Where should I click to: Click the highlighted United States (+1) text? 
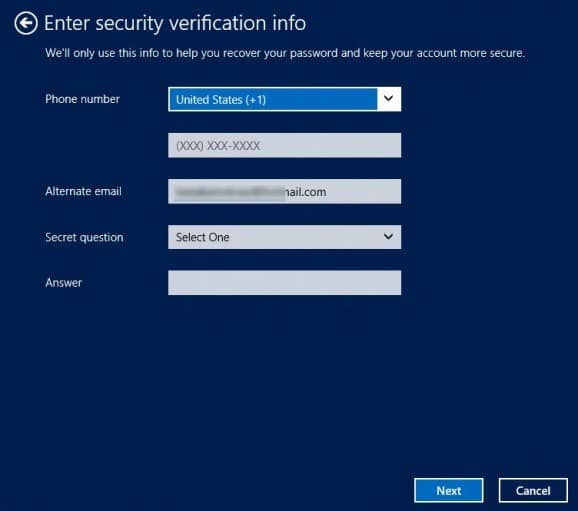[221, 100]
